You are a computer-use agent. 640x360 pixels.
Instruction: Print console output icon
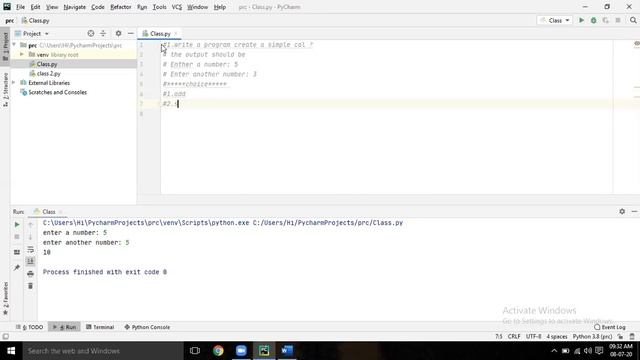pos(31,274)
